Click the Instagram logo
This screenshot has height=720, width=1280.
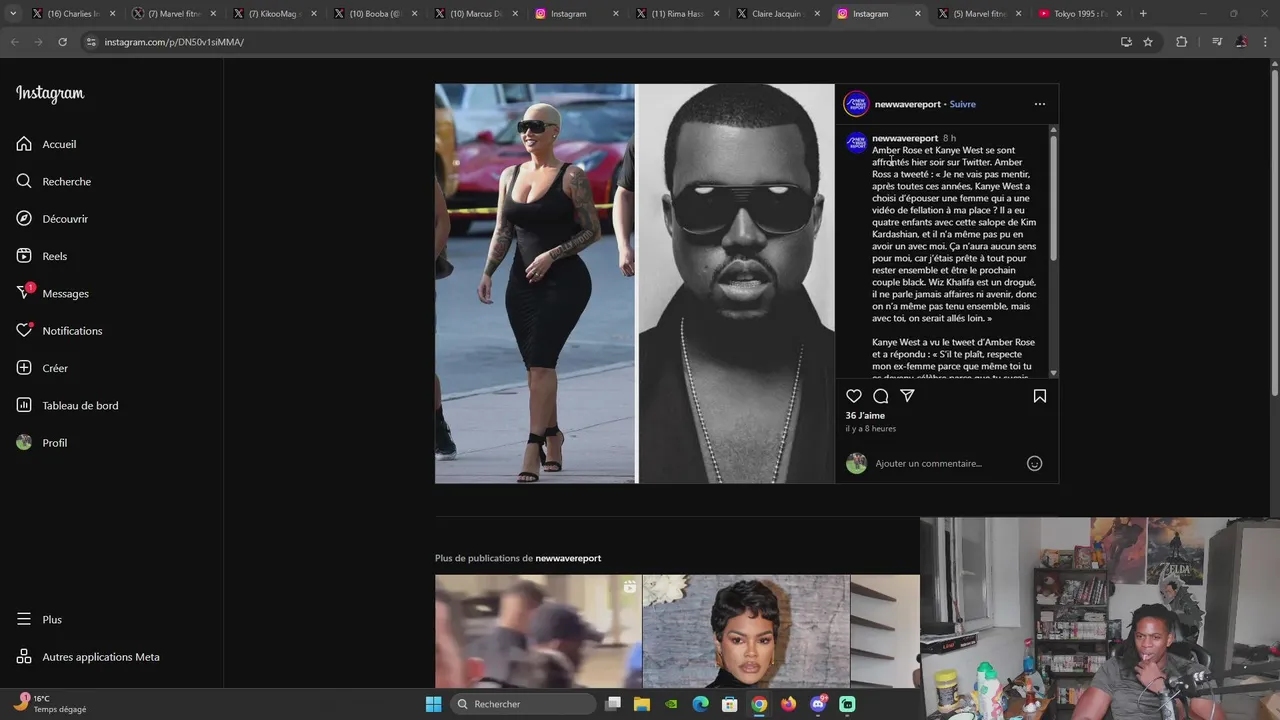click(x=50, y=94)
